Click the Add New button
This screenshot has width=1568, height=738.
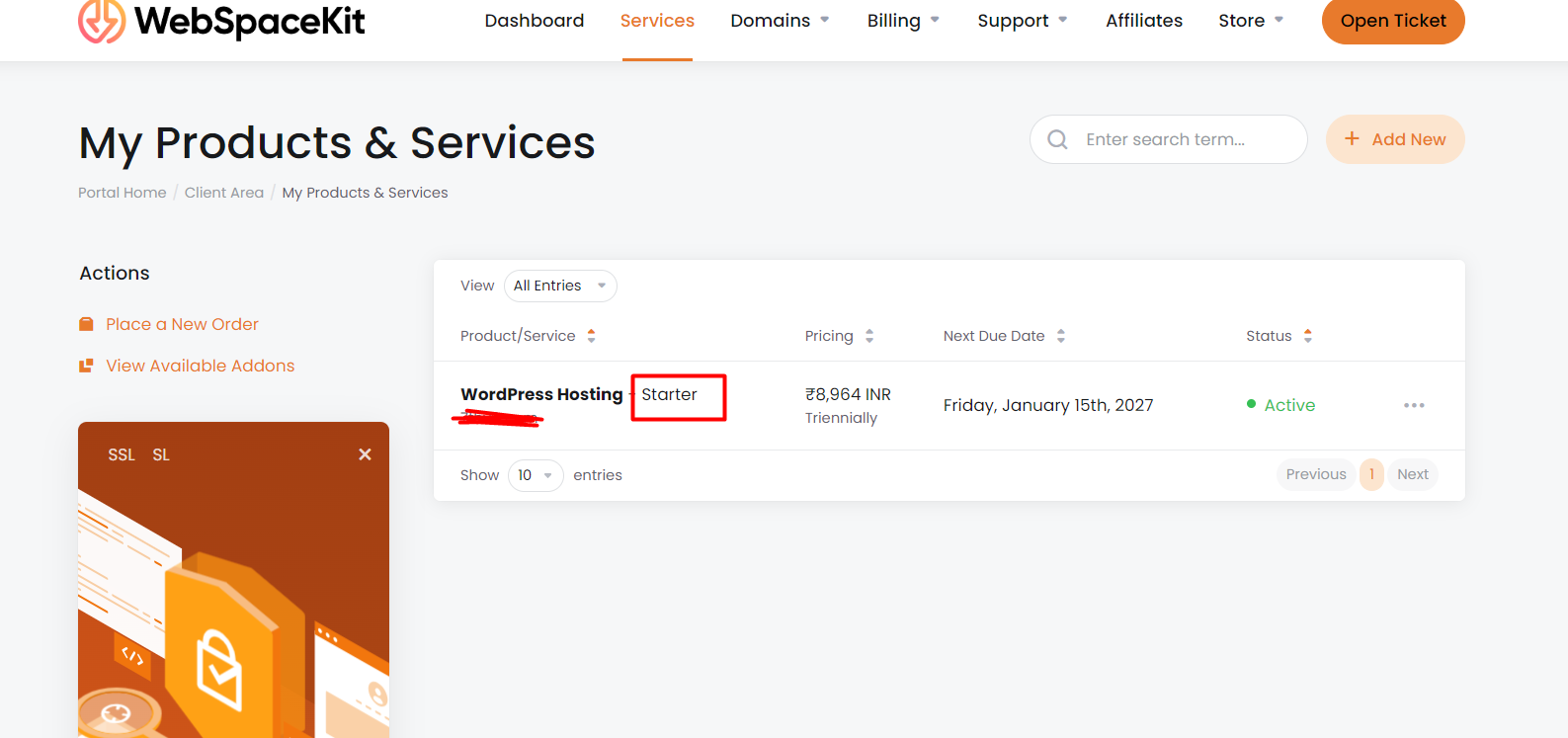(x=1395, y=139)
